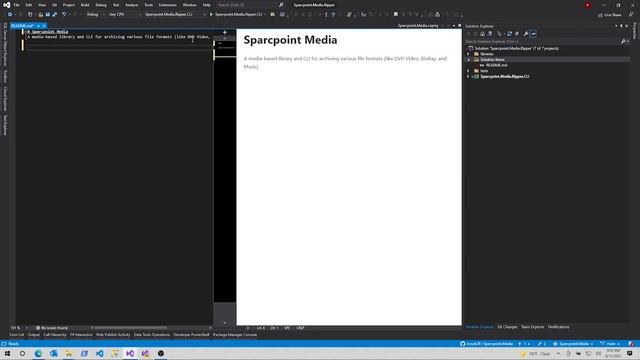Screen dimensions: 640x360
Task: Open the File menu
Action: [16, 5]
